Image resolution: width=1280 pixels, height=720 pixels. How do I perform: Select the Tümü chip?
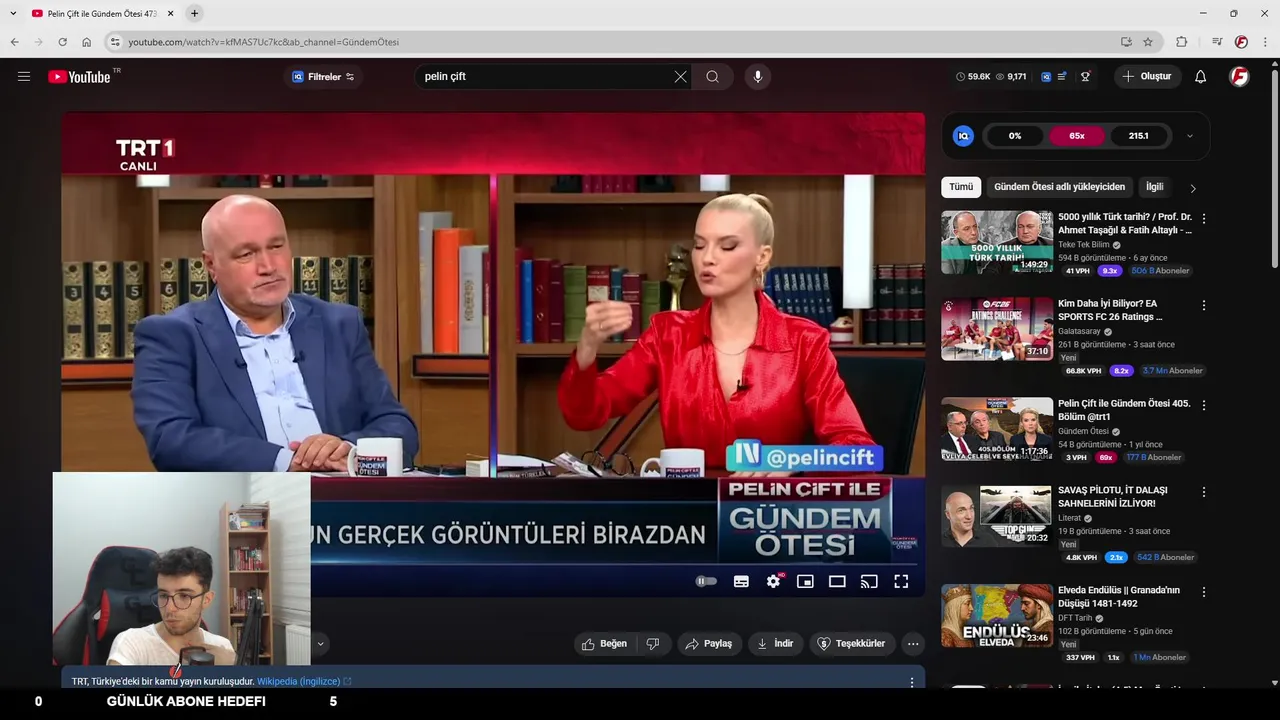961,187
